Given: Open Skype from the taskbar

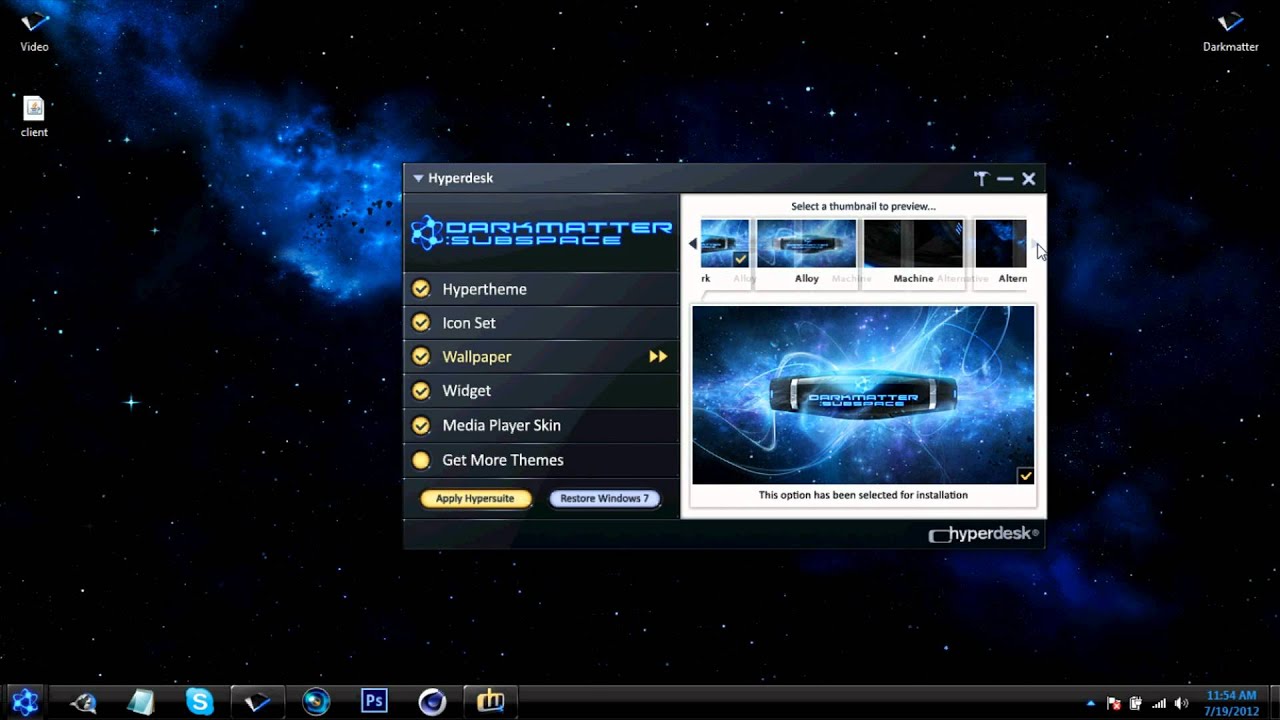Looking at the screenshot, I should point(199,702).
